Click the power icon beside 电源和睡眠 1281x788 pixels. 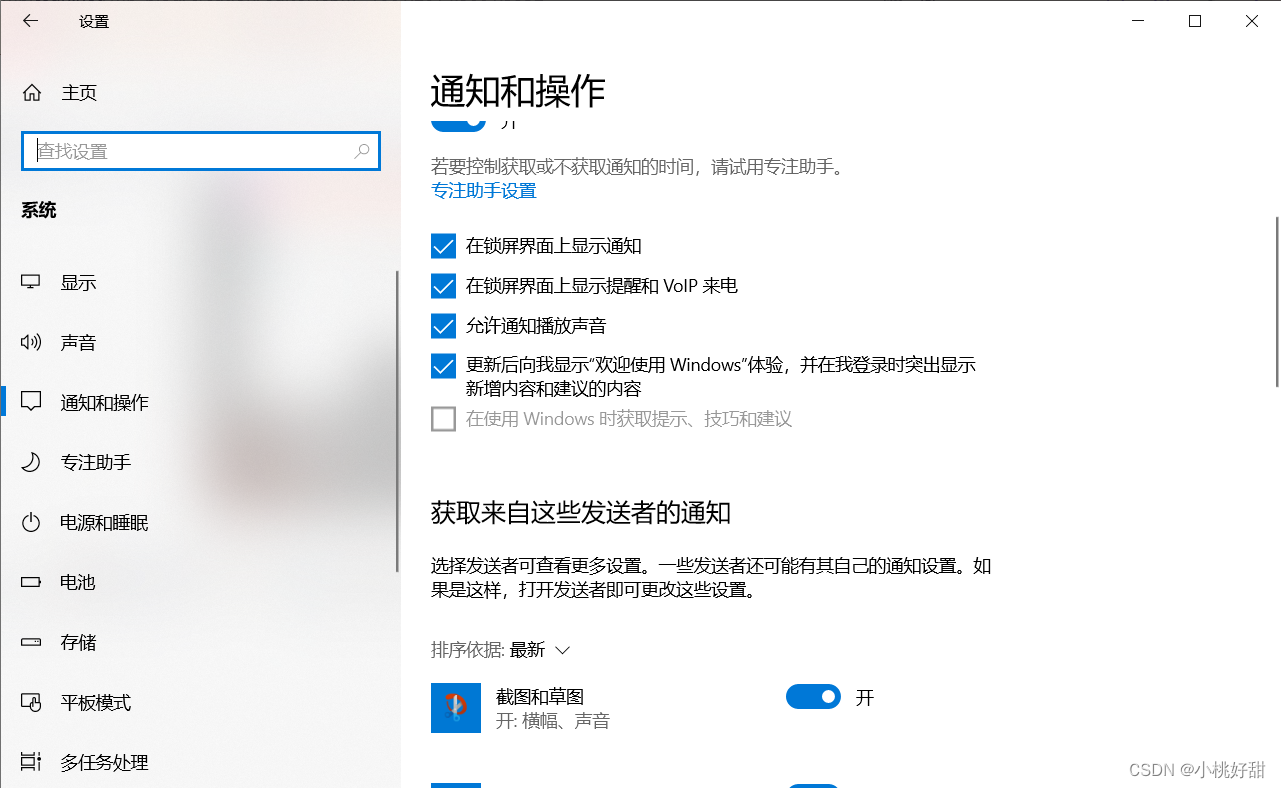[x=31, y=522]
